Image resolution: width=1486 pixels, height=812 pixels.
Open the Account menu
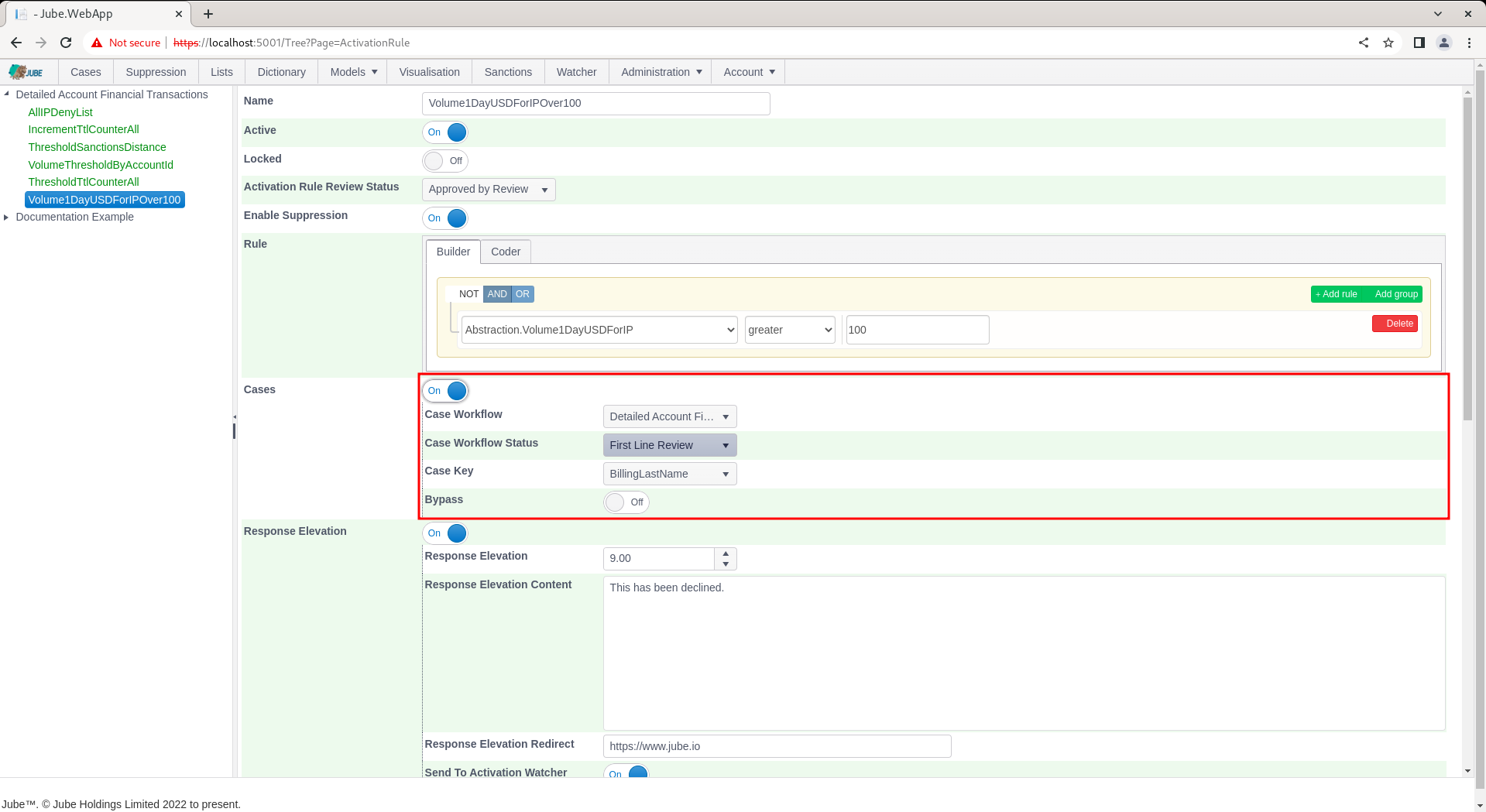(749, 72)
